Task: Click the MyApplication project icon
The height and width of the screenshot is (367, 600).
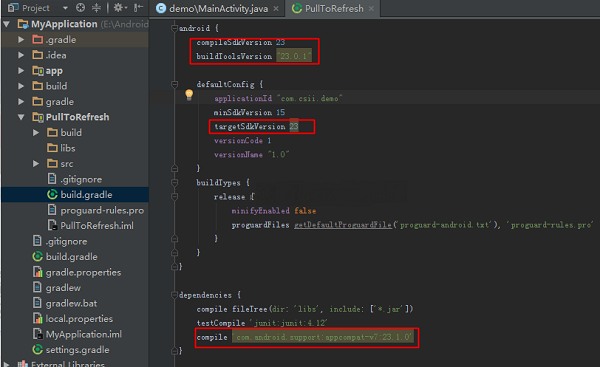Action: coord(23,24)
